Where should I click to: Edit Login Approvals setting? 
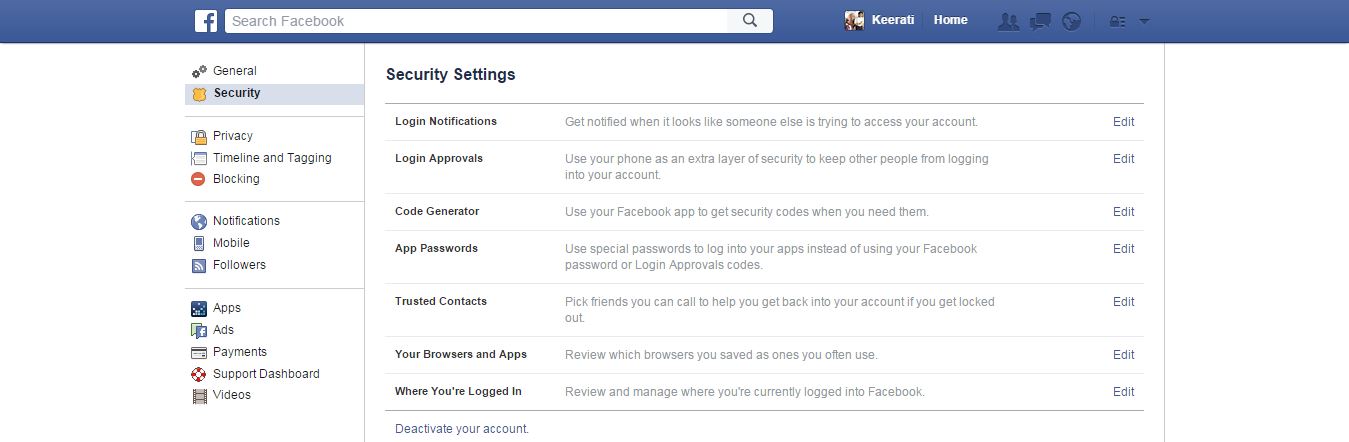[1124, 159]
